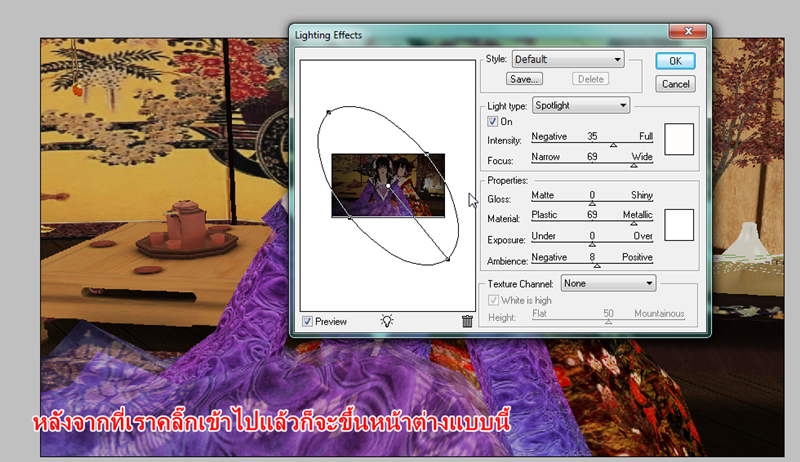Click the trash can icon to delete the light

point(467,321)
